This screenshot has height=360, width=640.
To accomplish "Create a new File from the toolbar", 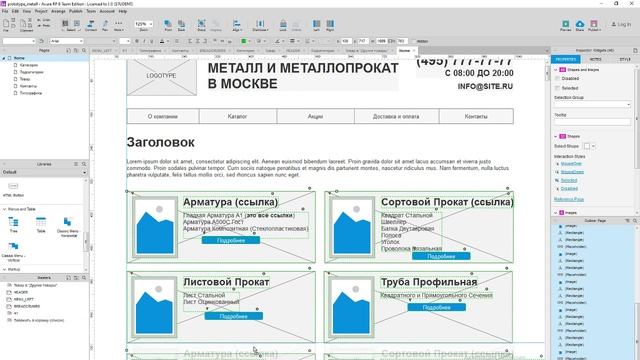I will click(6, 24).
